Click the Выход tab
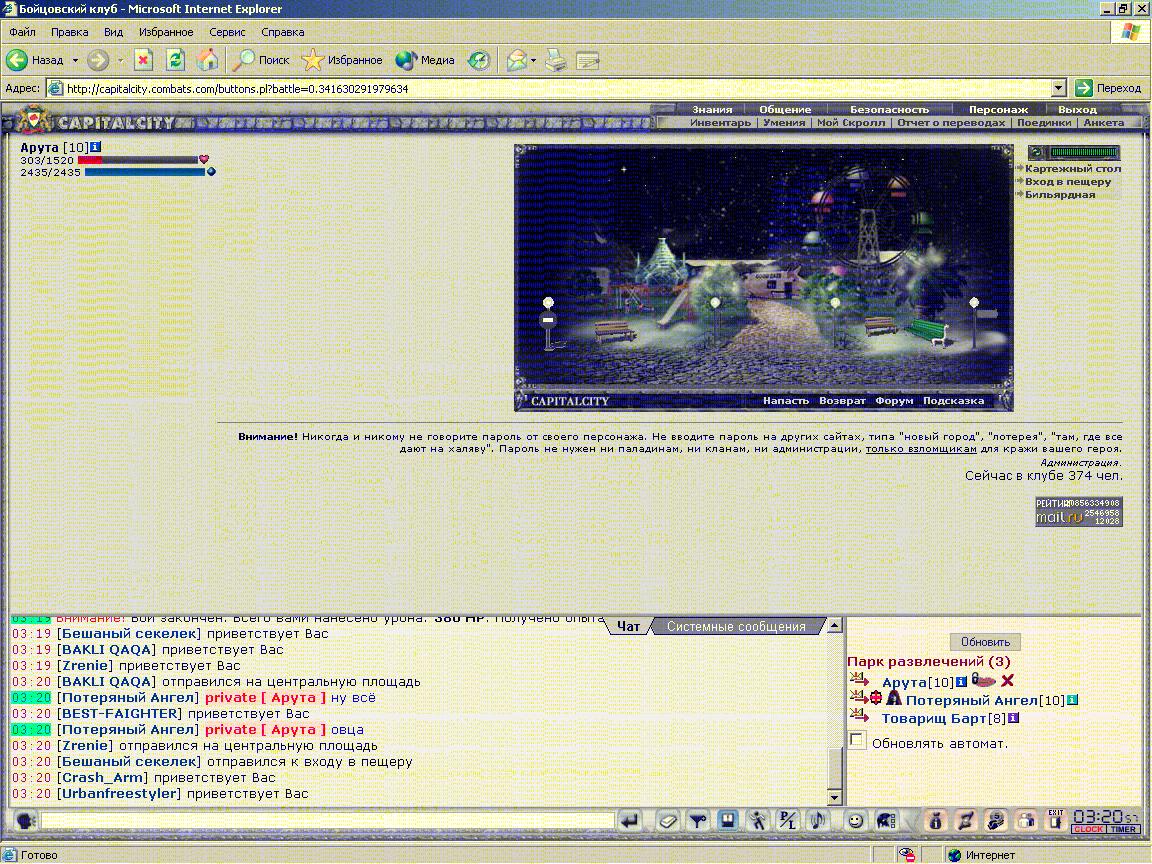1152x864 pixels. pyautogui.click(x=1077, y=109)
